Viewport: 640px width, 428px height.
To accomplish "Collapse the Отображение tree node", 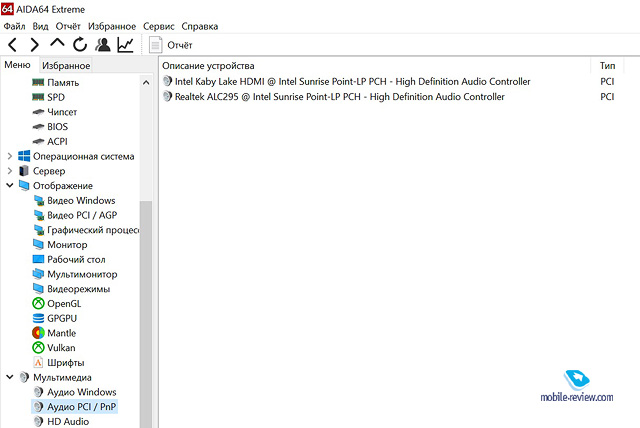I will pyautogui.click(x=10, y=186).
